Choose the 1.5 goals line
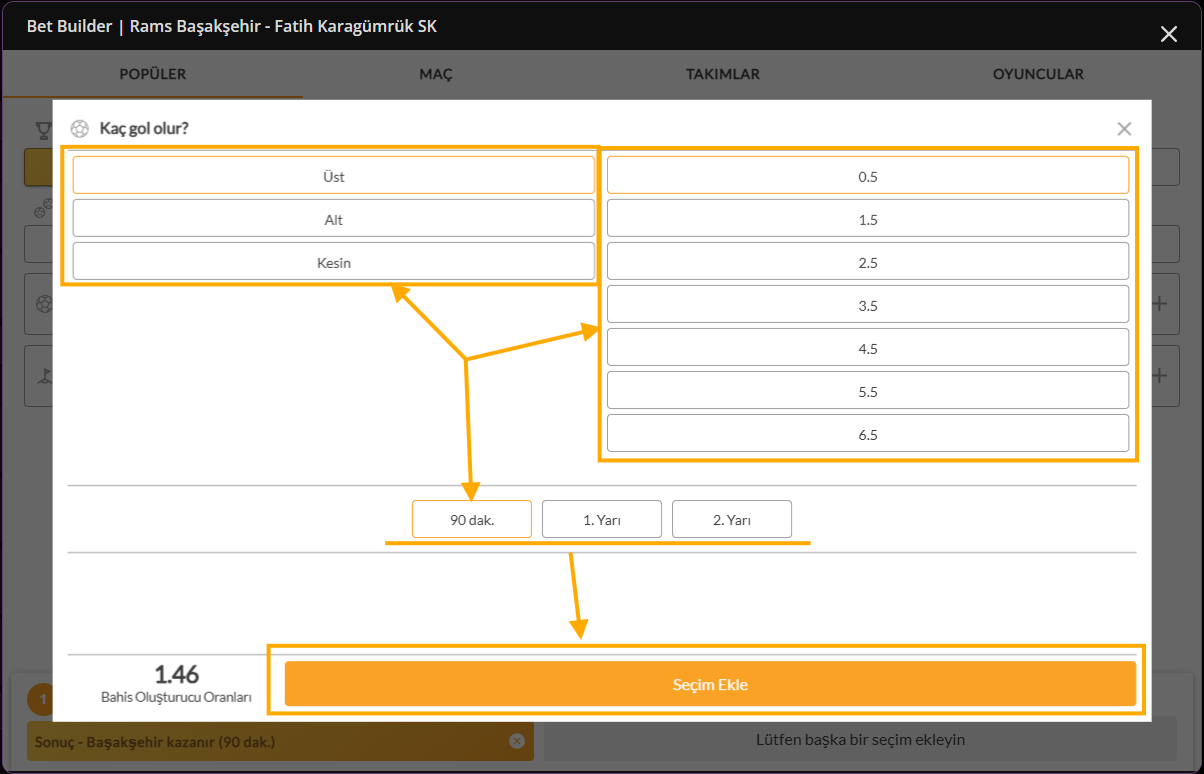Image resolution: width=1204 pixels, height=774 pixels. pos(868,219)
